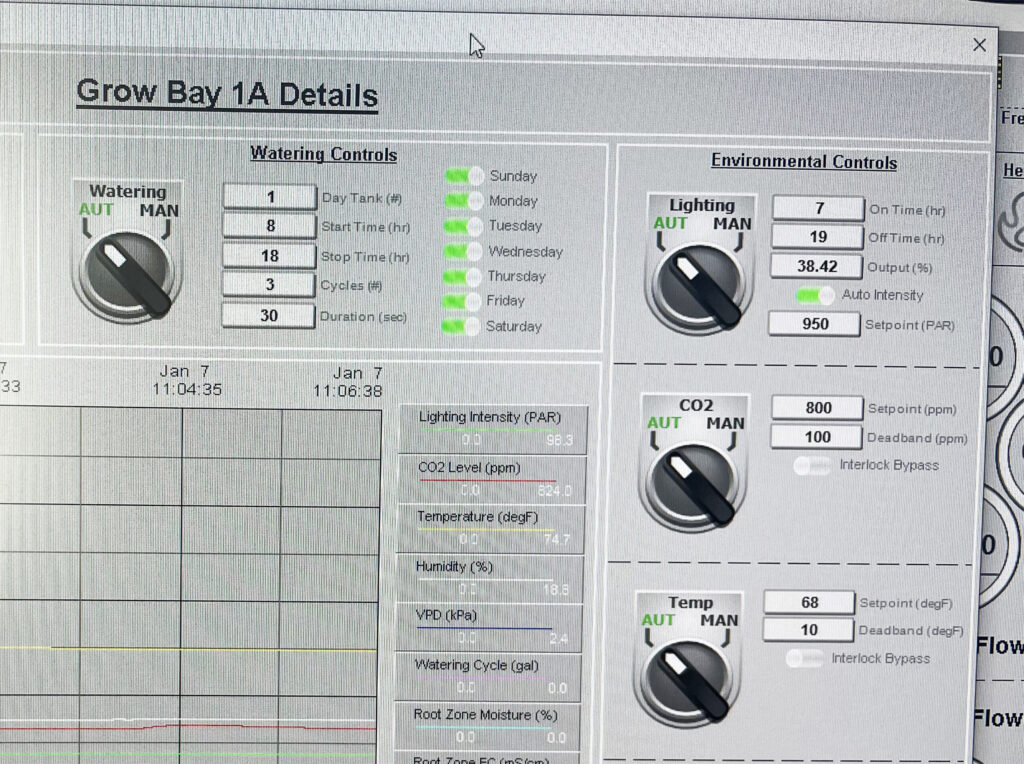Turn the Temp AUT/MAN selector knob
This screenshot has width=1024, height=764.
(x=688, y=676)
